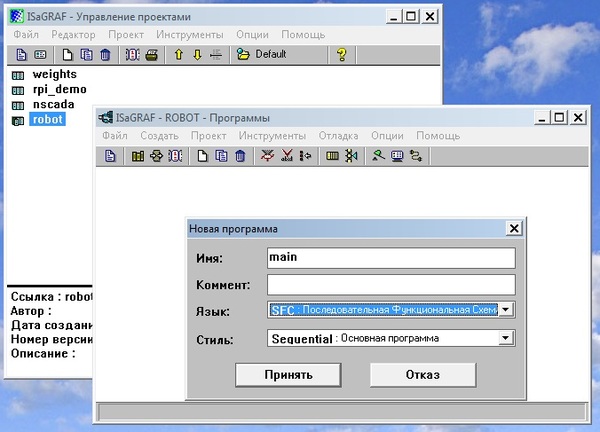
Task: Click the parameters arrows icon after the dictionary in Programs toolbar
Action: point(157,156)
